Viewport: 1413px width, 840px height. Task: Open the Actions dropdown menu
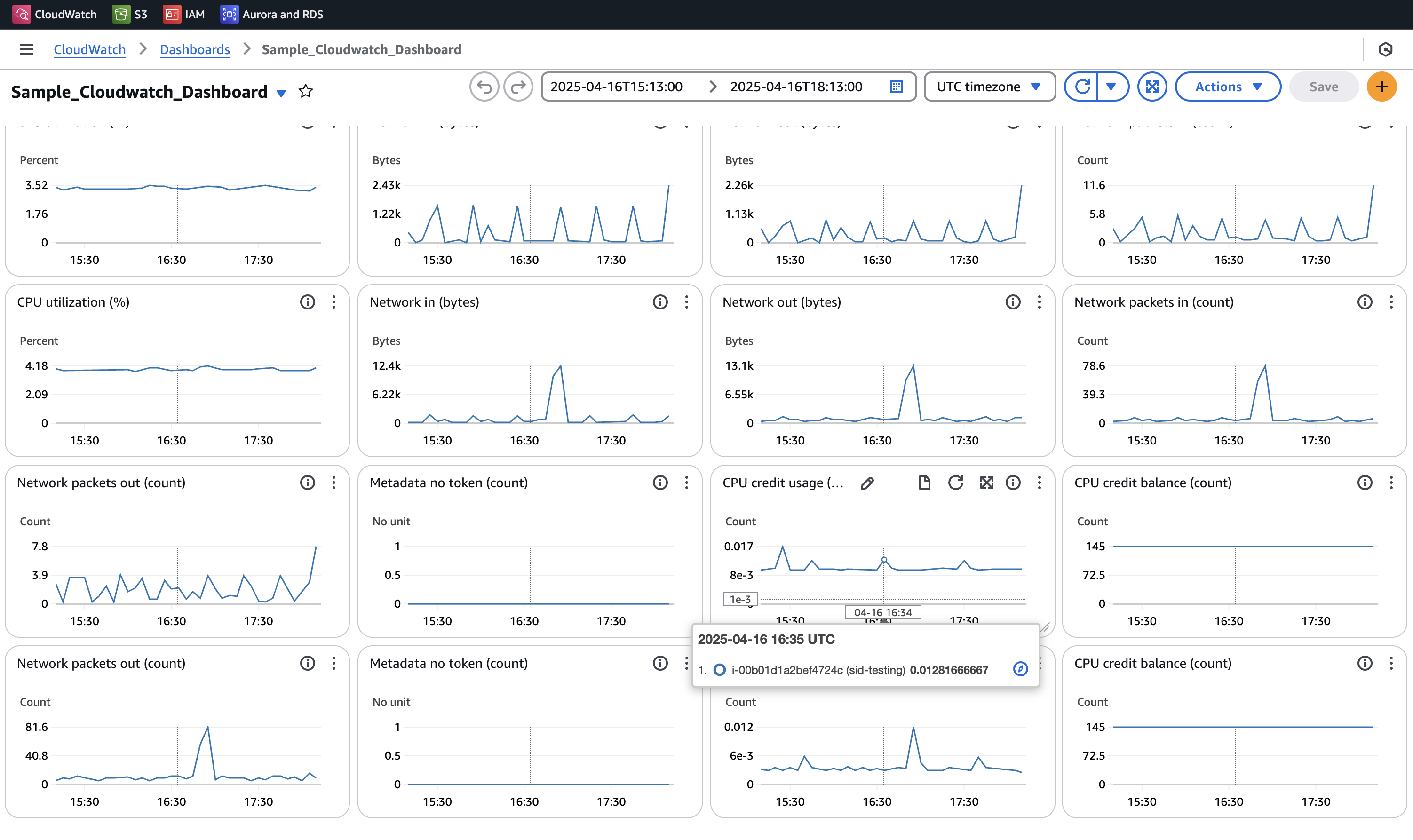1228,87
